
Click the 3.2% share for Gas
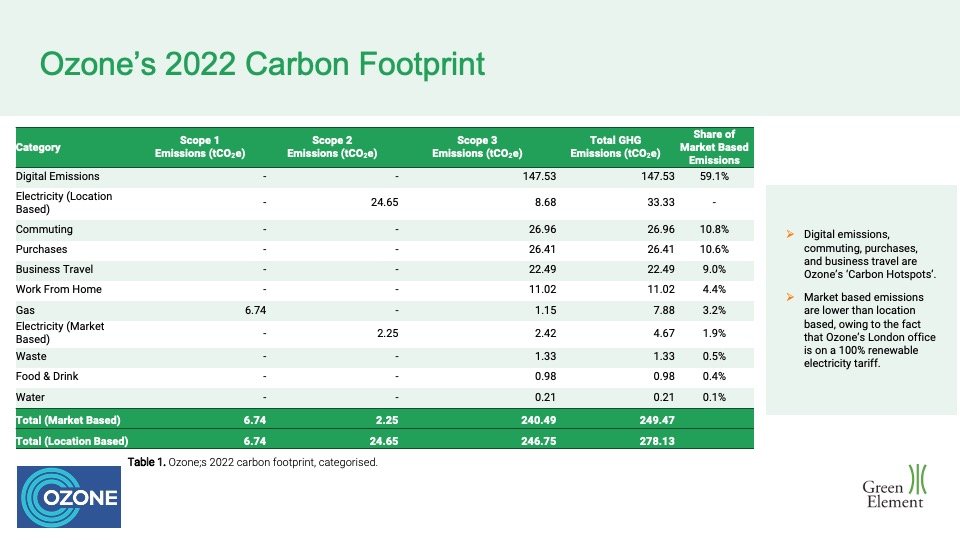714,310
